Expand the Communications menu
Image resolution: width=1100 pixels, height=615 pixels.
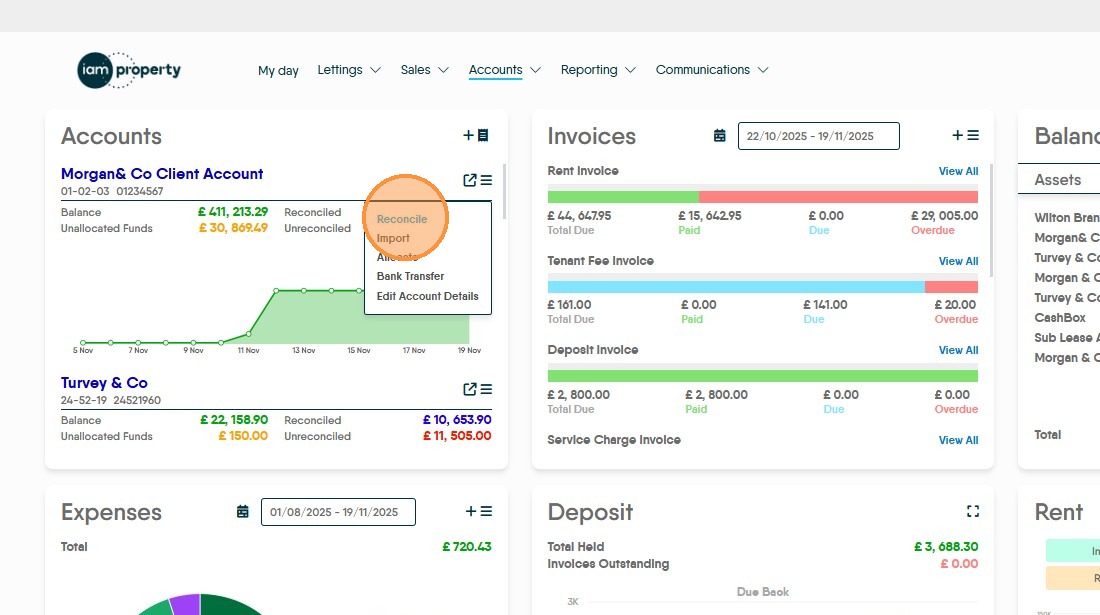tap(712, 70)
